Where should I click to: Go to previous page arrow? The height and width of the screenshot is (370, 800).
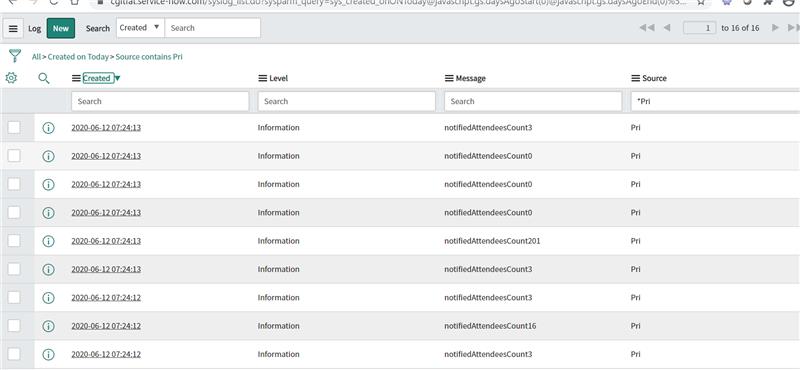click(667, 28)
